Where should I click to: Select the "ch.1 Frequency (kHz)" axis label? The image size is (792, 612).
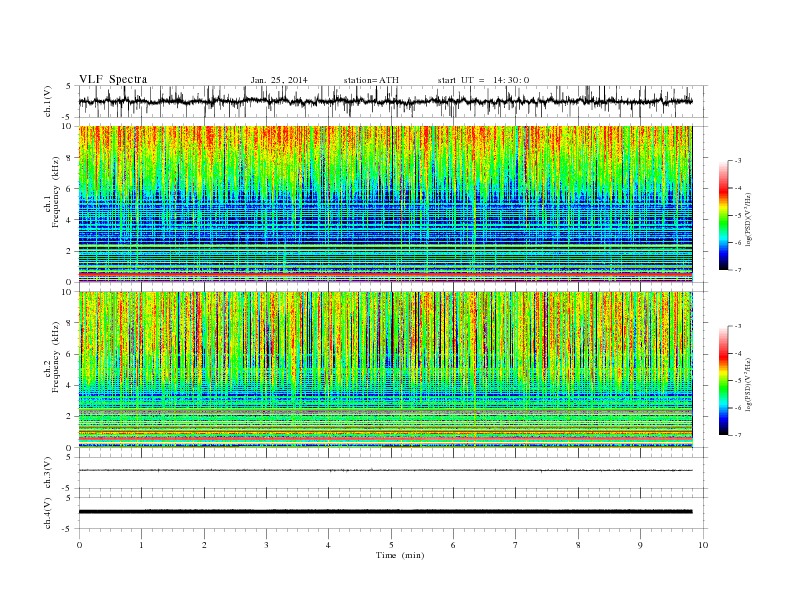point(52,192)
